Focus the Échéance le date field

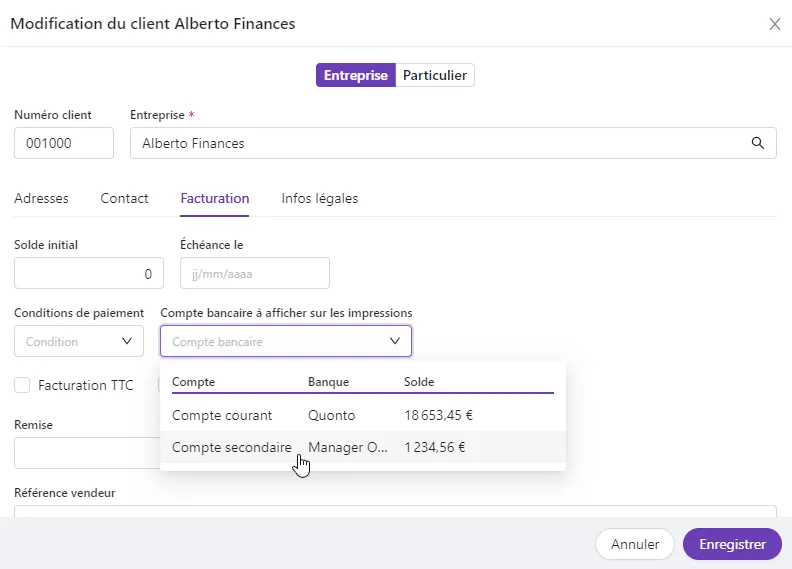tap(255, 273)
